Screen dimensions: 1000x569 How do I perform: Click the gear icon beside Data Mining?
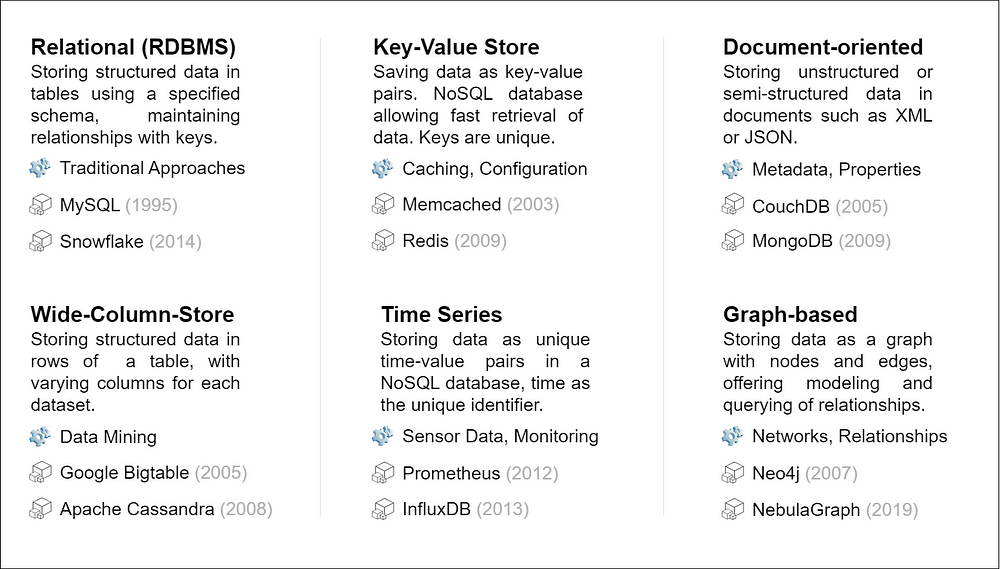[40, 436]
